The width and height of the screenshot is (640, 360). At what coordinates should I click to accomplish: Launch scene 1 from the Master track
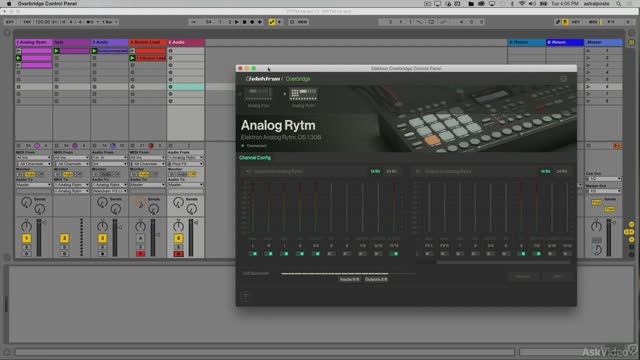click(588, 51)
